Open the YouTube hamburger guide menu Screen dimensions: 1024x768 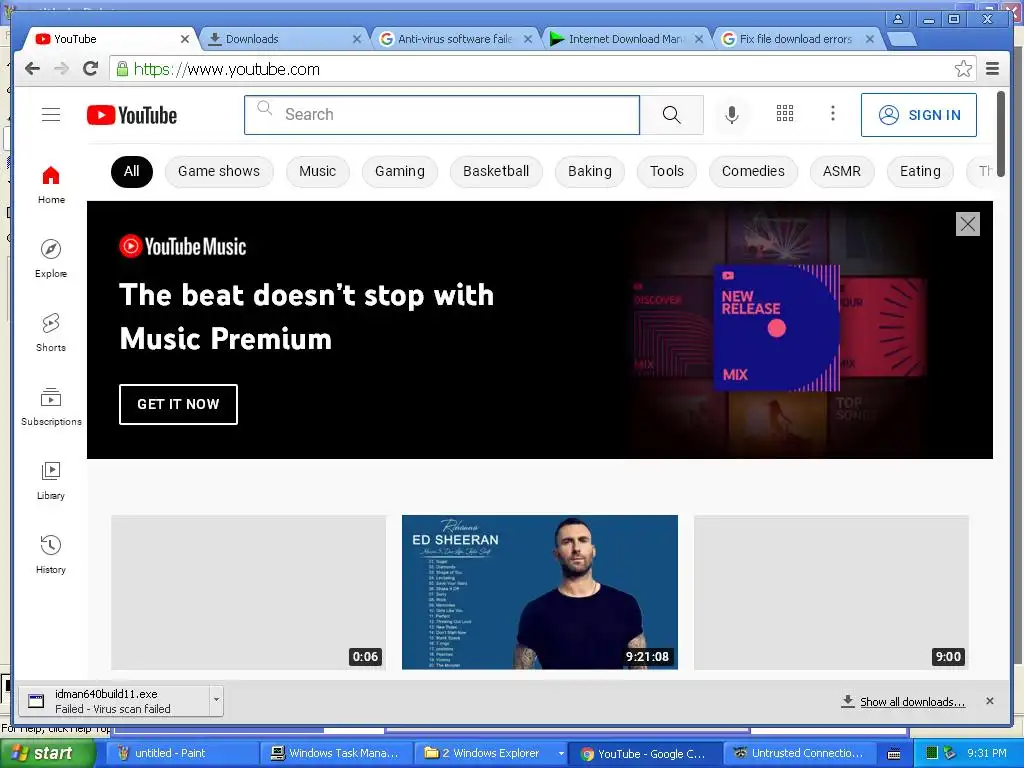pyautogui.click(x=51, y=115)
